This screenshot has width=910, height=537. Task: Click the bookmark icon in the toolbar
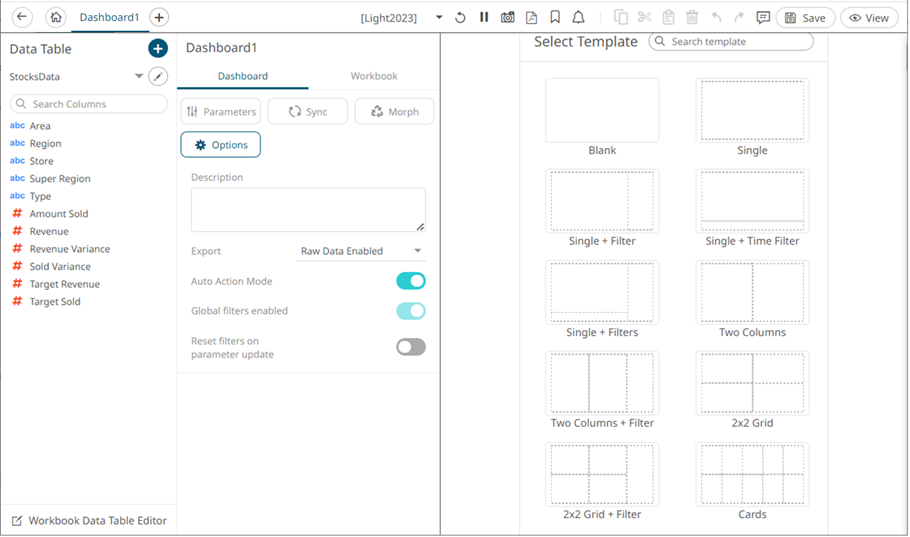click(x=555, y=17)
